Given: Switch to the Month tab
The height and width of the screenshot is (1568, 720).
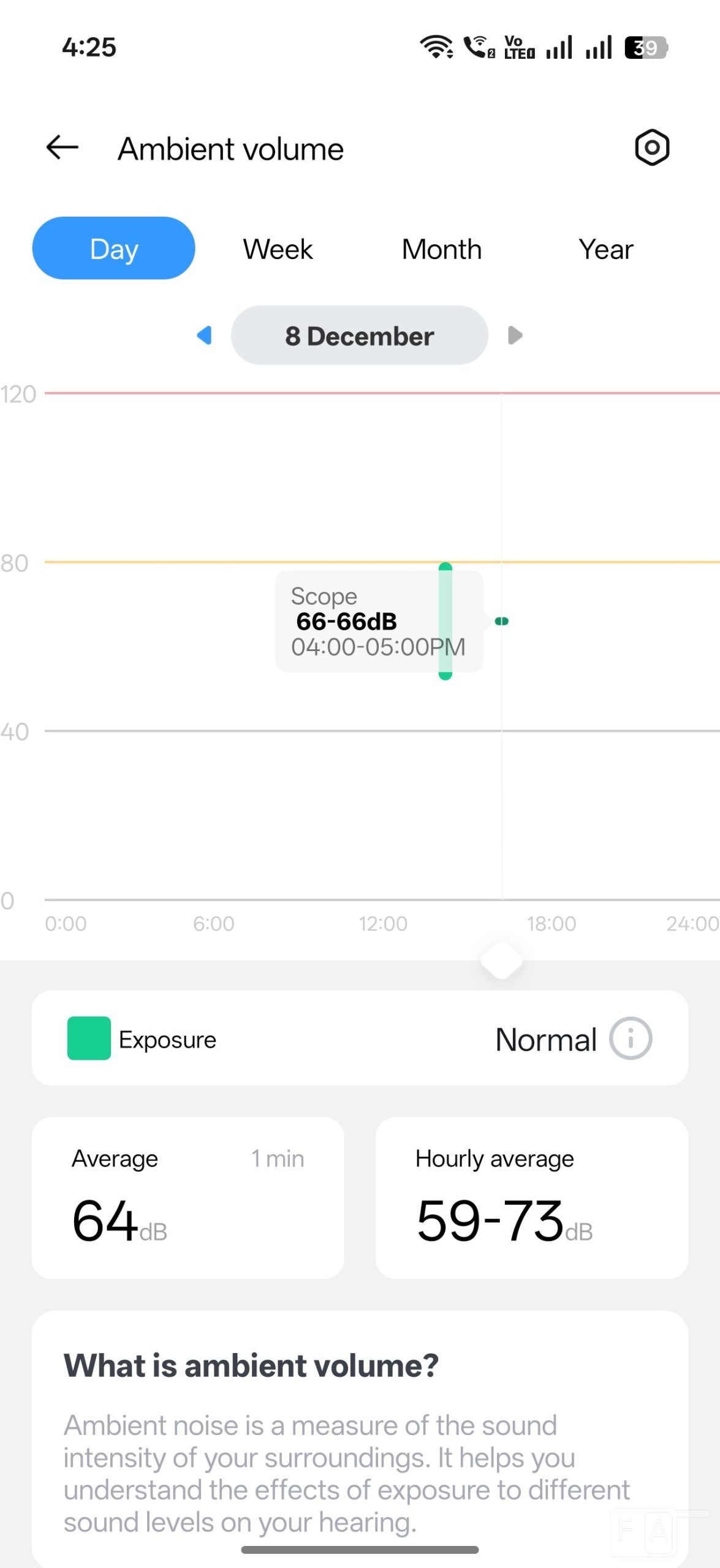Looking at the screenshot, I should 442,249.
